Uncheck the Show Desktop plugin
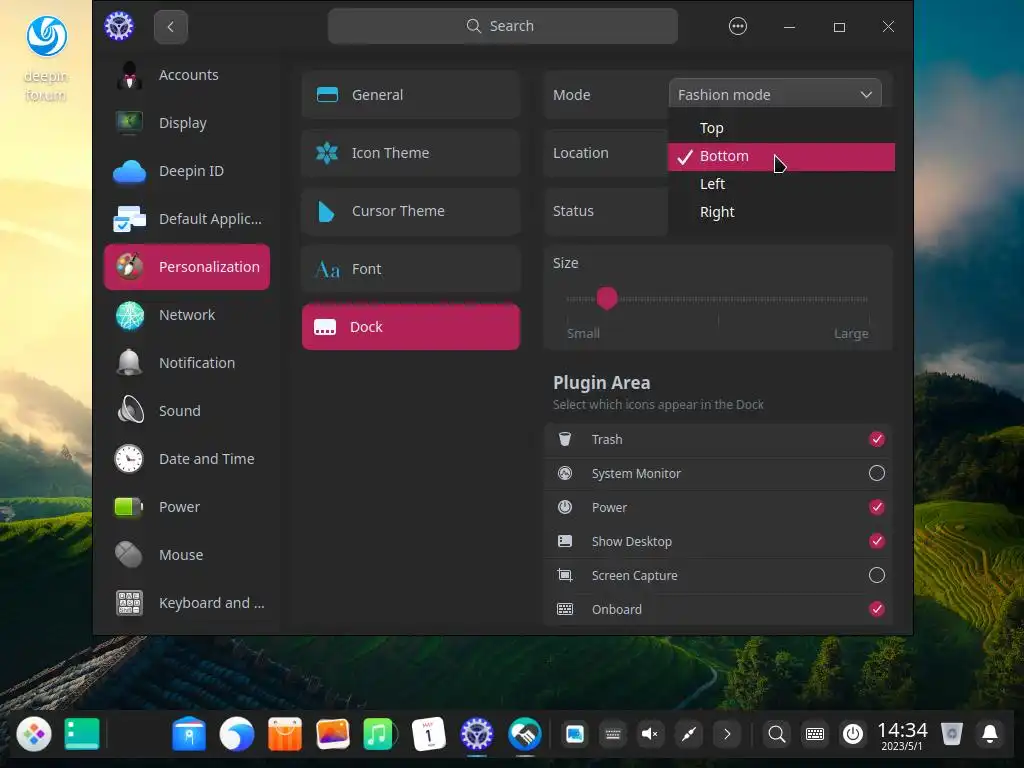The image size is (1024, 768). coord(876,541)
